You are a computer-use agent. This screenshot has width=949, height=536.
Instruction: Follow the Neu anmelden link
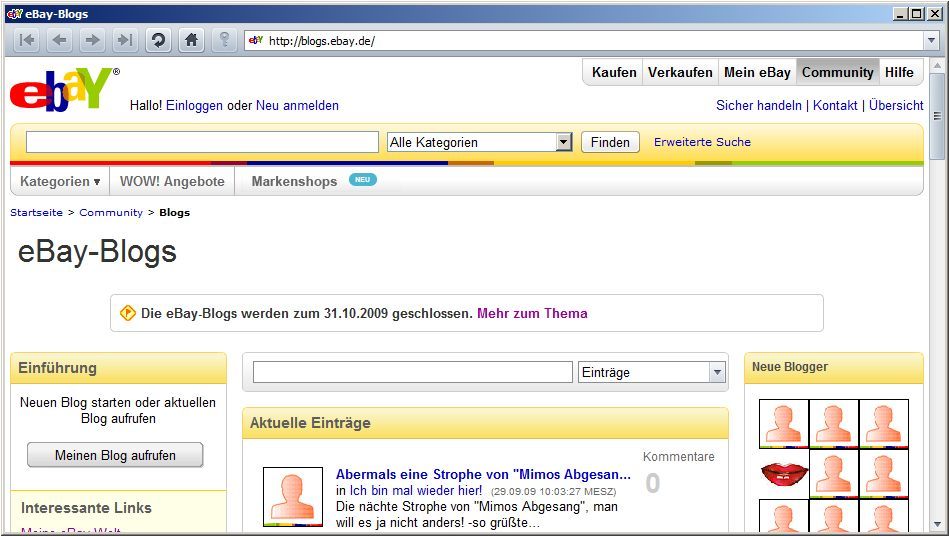tap(297, 105)
